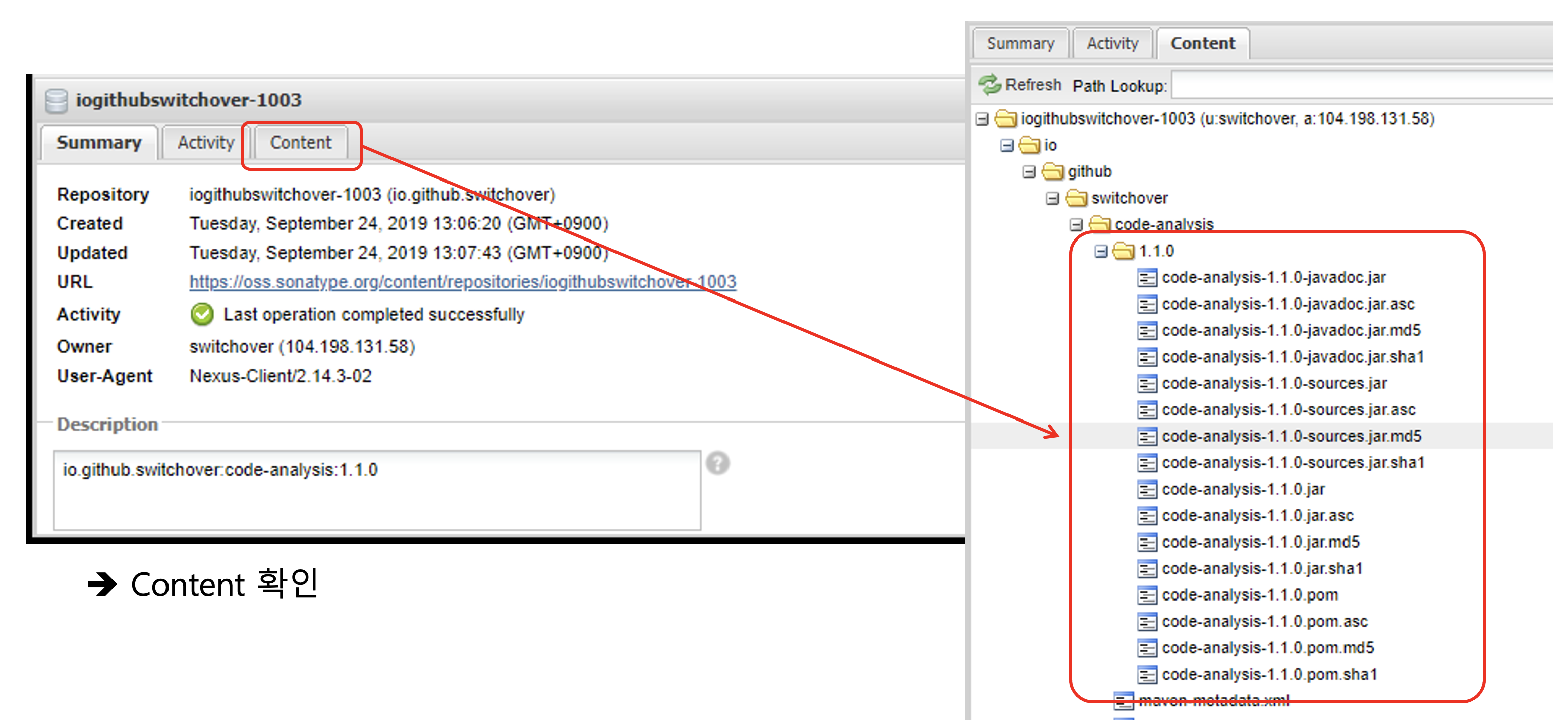The image size is (1568, 720).
Task: Click the green success check icon
Action: tap(202, 315)
